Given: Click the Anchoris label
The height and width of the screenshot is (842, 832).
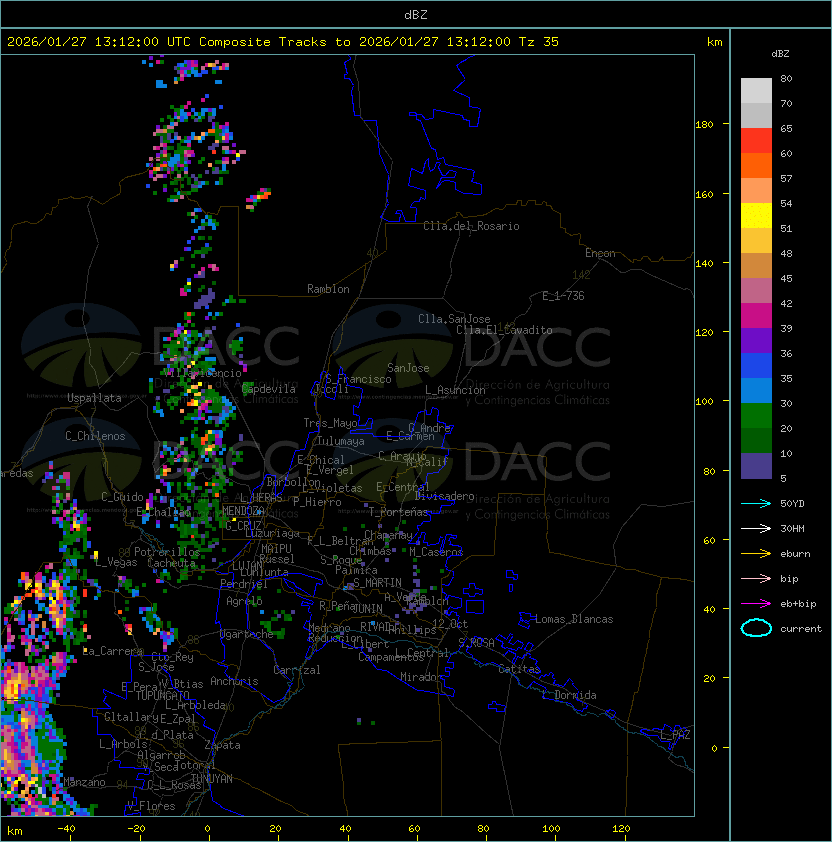Looking at the screenshot, I should click(234, 681).
